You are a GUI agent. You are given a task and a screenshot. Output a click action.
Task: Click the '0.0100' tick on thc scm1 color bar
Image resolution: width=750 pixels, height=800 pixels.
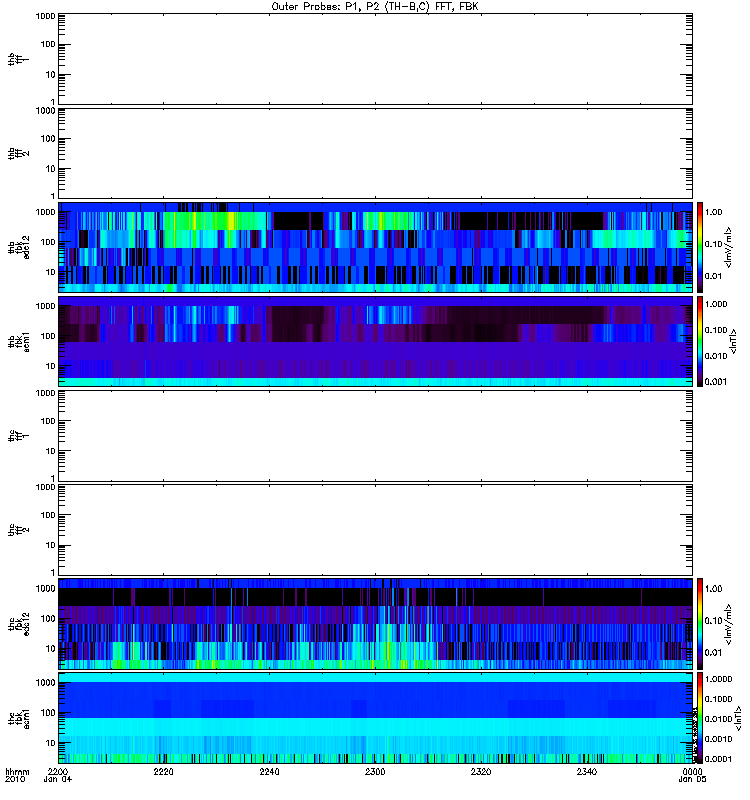(718, 719)
